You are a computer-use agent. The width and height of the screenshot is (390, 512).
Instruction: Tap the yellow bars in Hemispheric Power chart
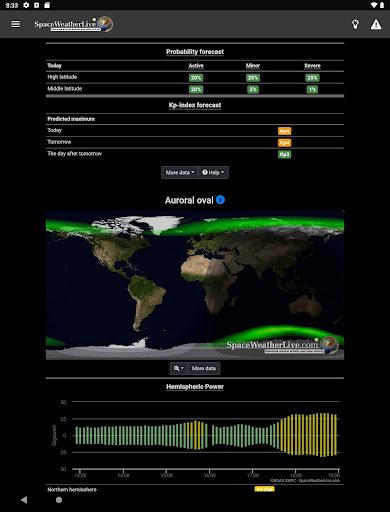coord(308,435)
